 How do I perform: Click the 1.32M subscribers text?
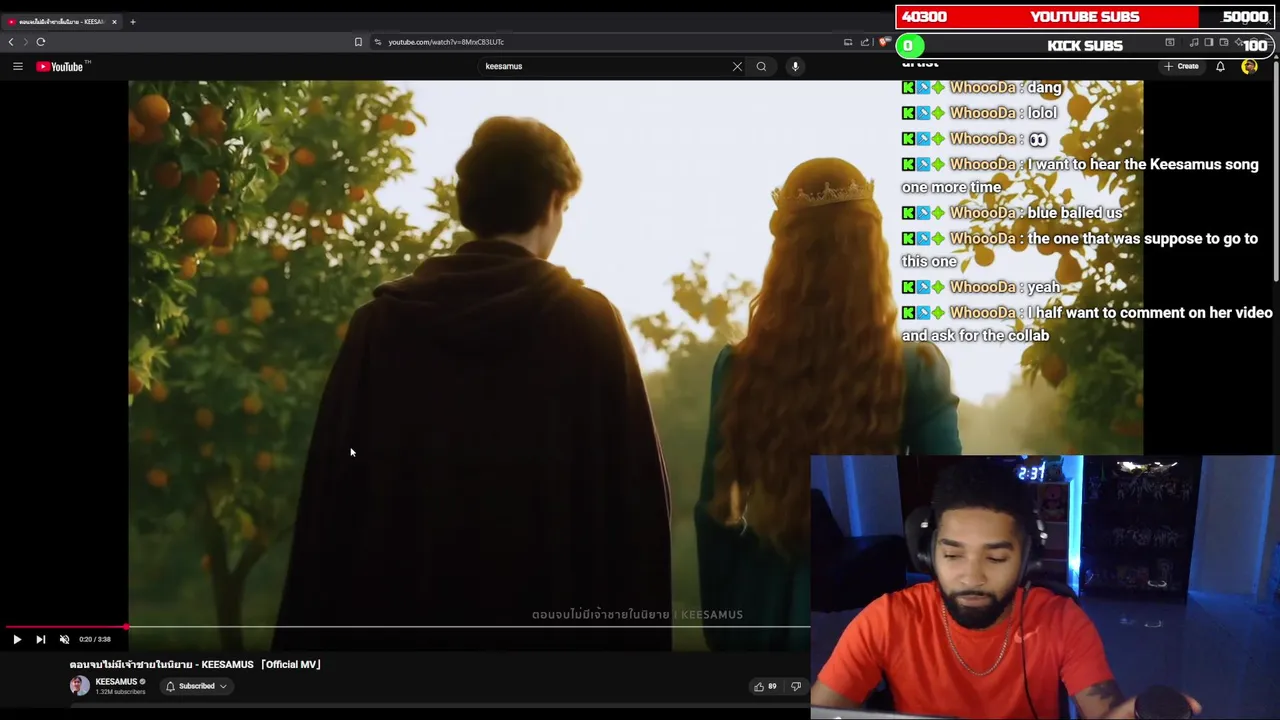pyautogui.click(x=120, y=692)
